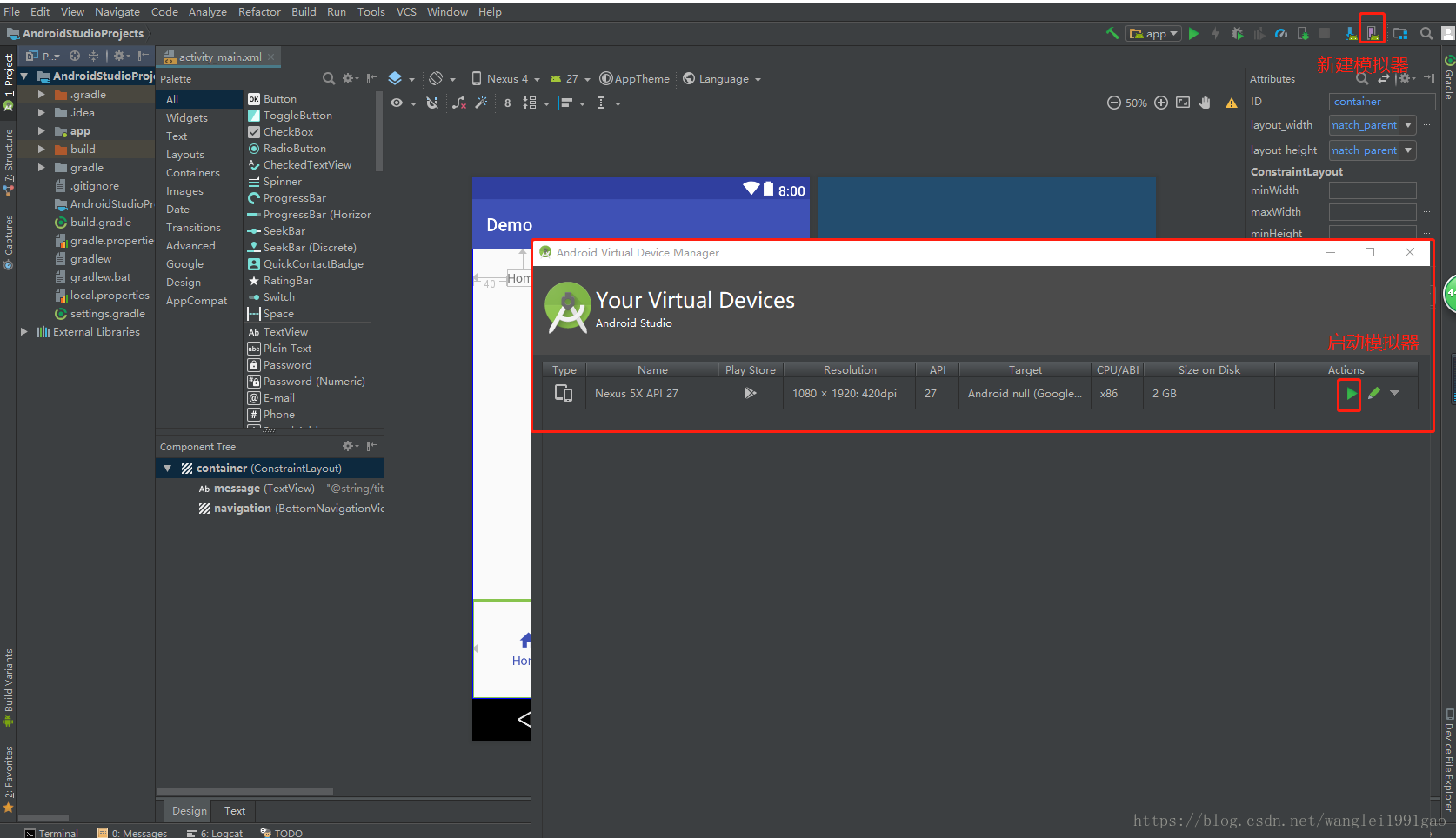
Task: Select the activity_main.xml editor tab
Action: pyautogui.click(x=220, y=57)
